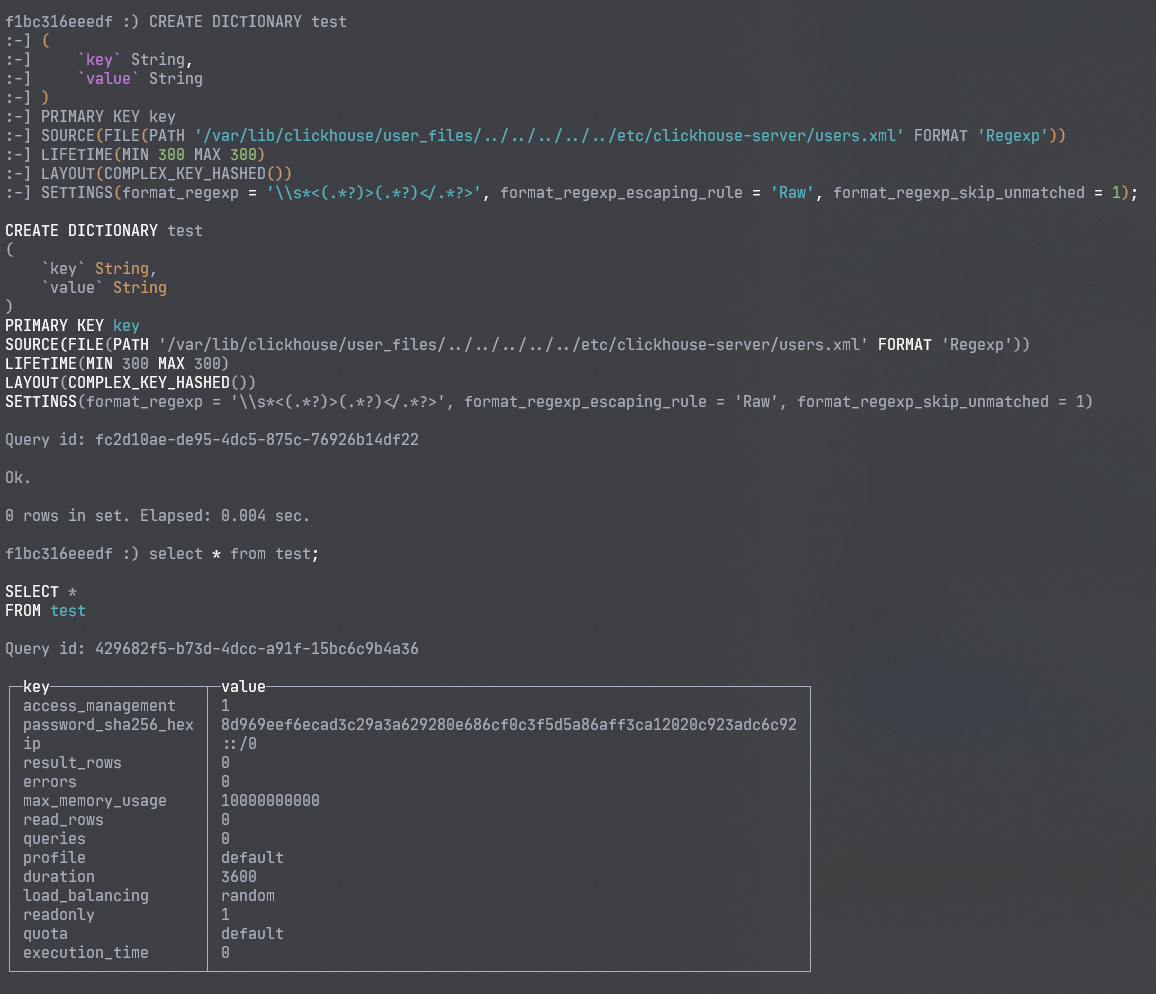Click the 3600 duration value
Screen dimensions: 1156x994
click(x=239, y=877)
